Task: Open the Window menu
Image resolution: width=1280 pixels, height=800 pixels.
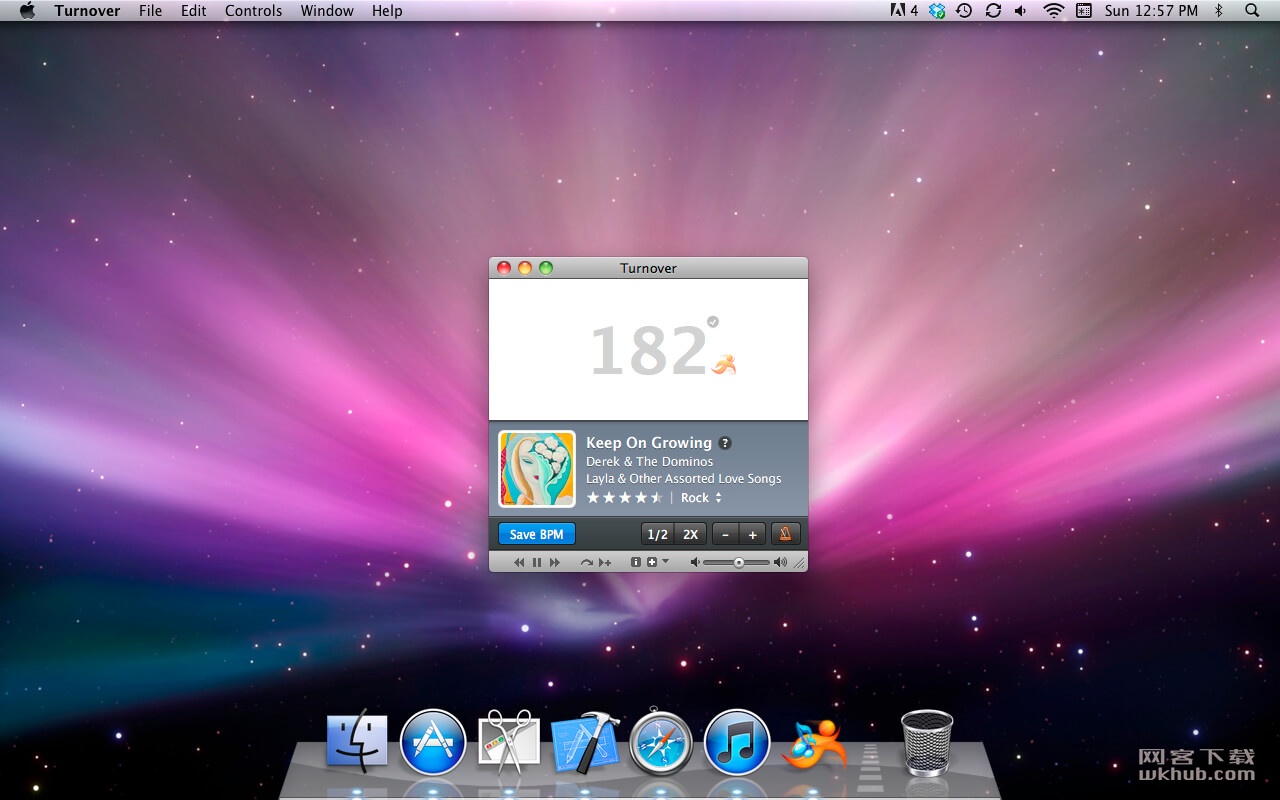Action: [327, 11]
